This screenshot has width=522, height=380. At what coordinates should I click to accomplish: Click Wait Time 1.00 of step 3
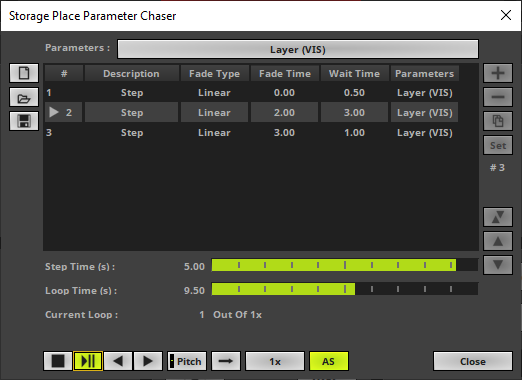click(354, 133)
